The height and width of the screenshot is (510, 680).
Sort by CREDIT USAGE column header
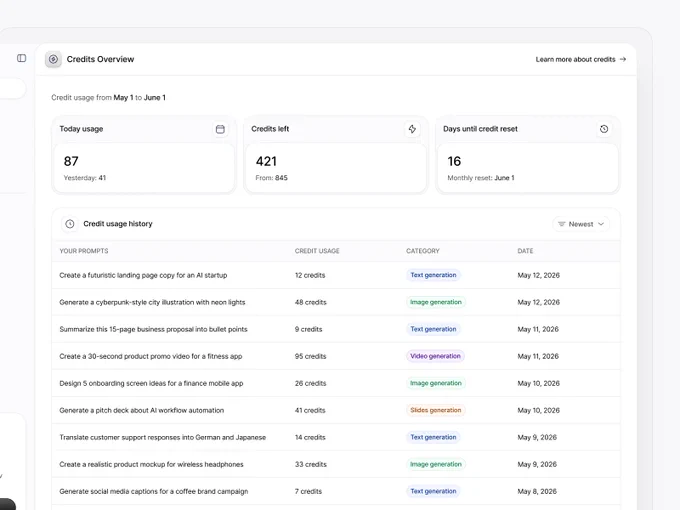[x=317, y=251]
